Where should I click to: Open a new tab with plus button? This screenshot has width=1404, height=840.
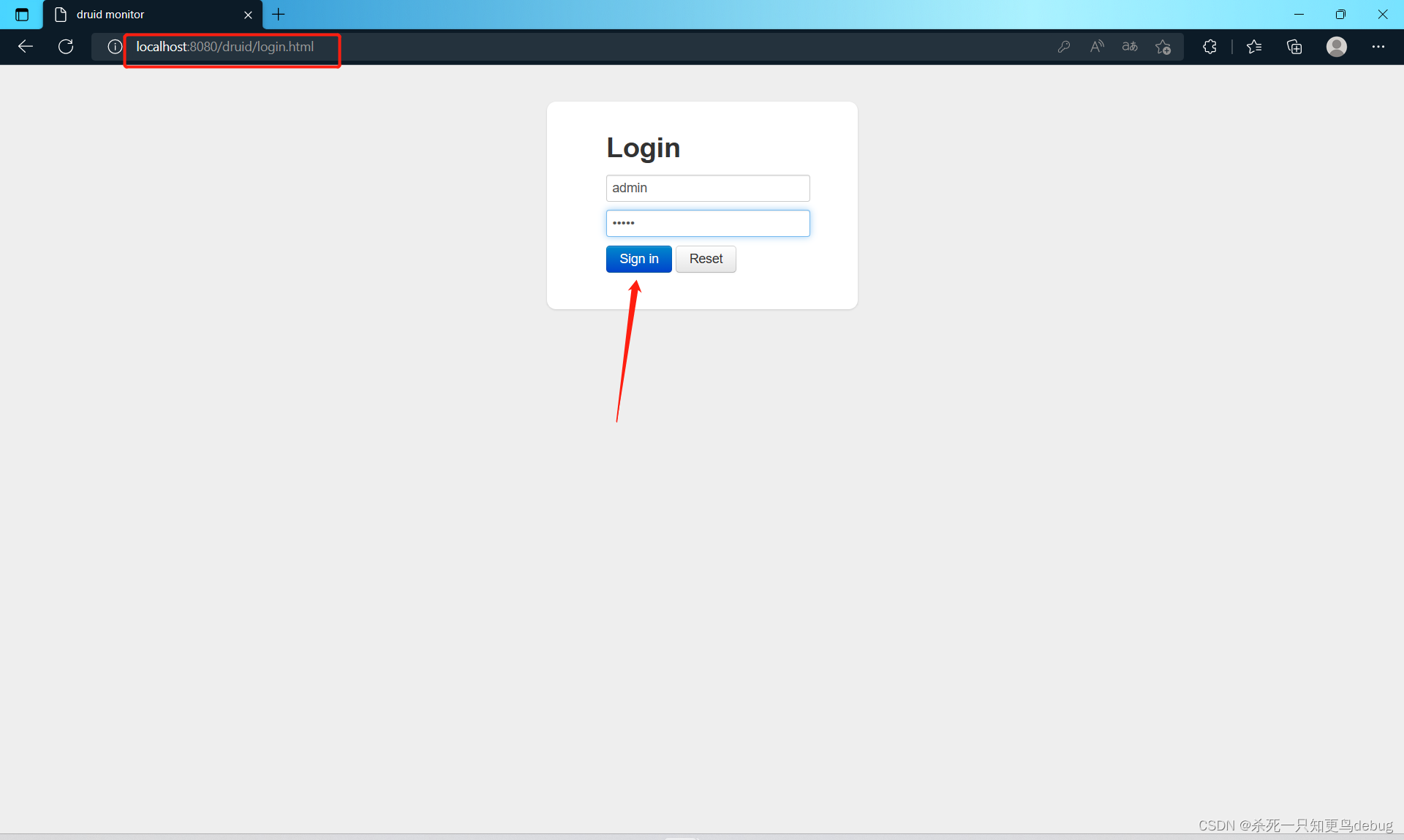point(279,15)
